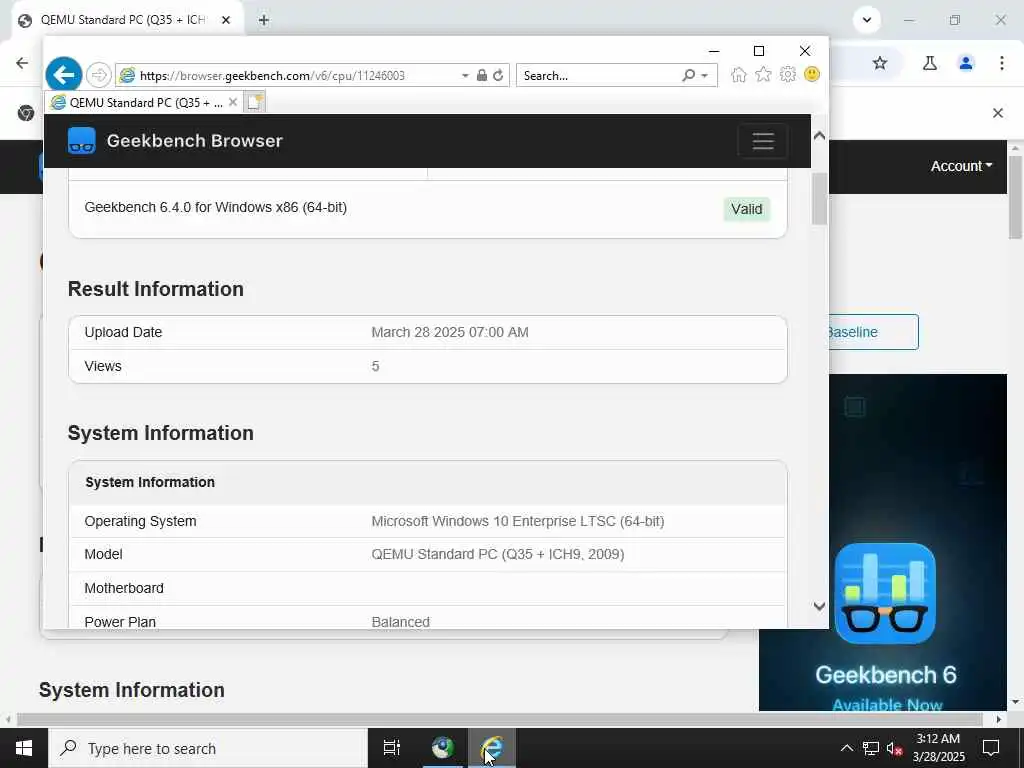Open search provider dropdown arrow
1024x768 pixels.
[705, 76]
